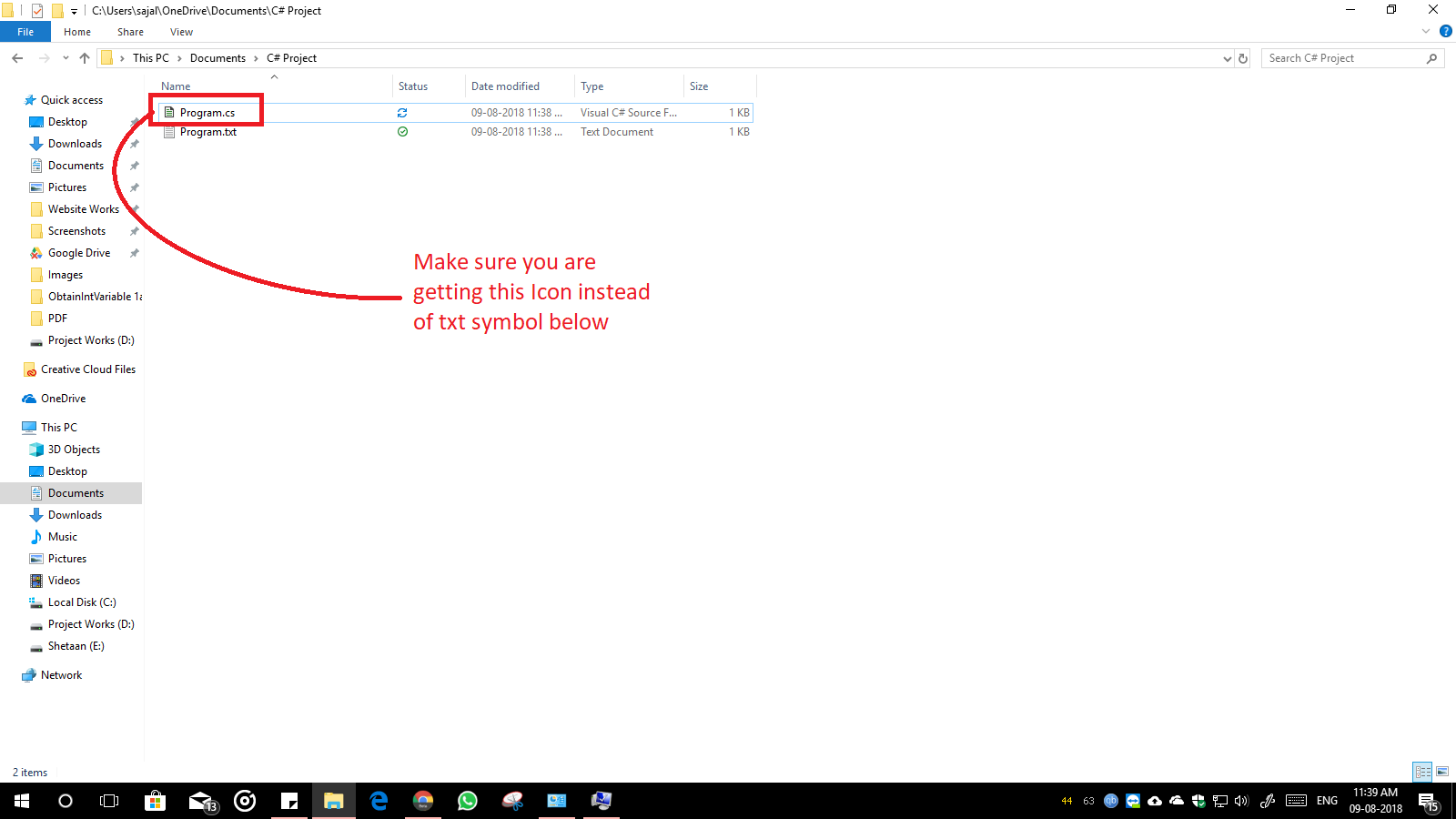Unpin Downloads from Quick access
Image resolution: width=1456 pixels, height=819 pixels.
pos(133,143)
